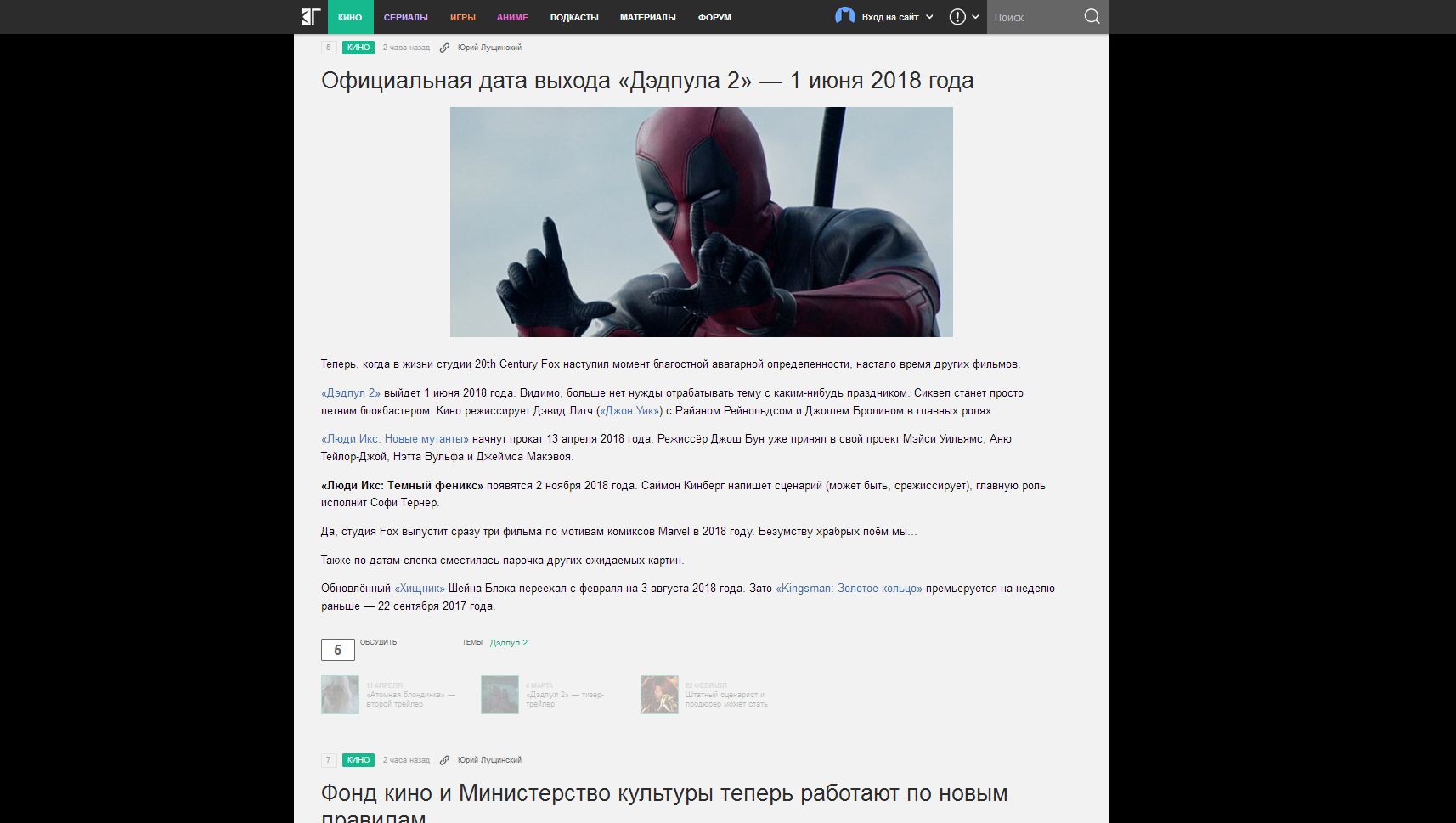The width and height of the screenshot is (1456, 823).
Task: Expand the alert menu chevron
Action: click(975, 17)
